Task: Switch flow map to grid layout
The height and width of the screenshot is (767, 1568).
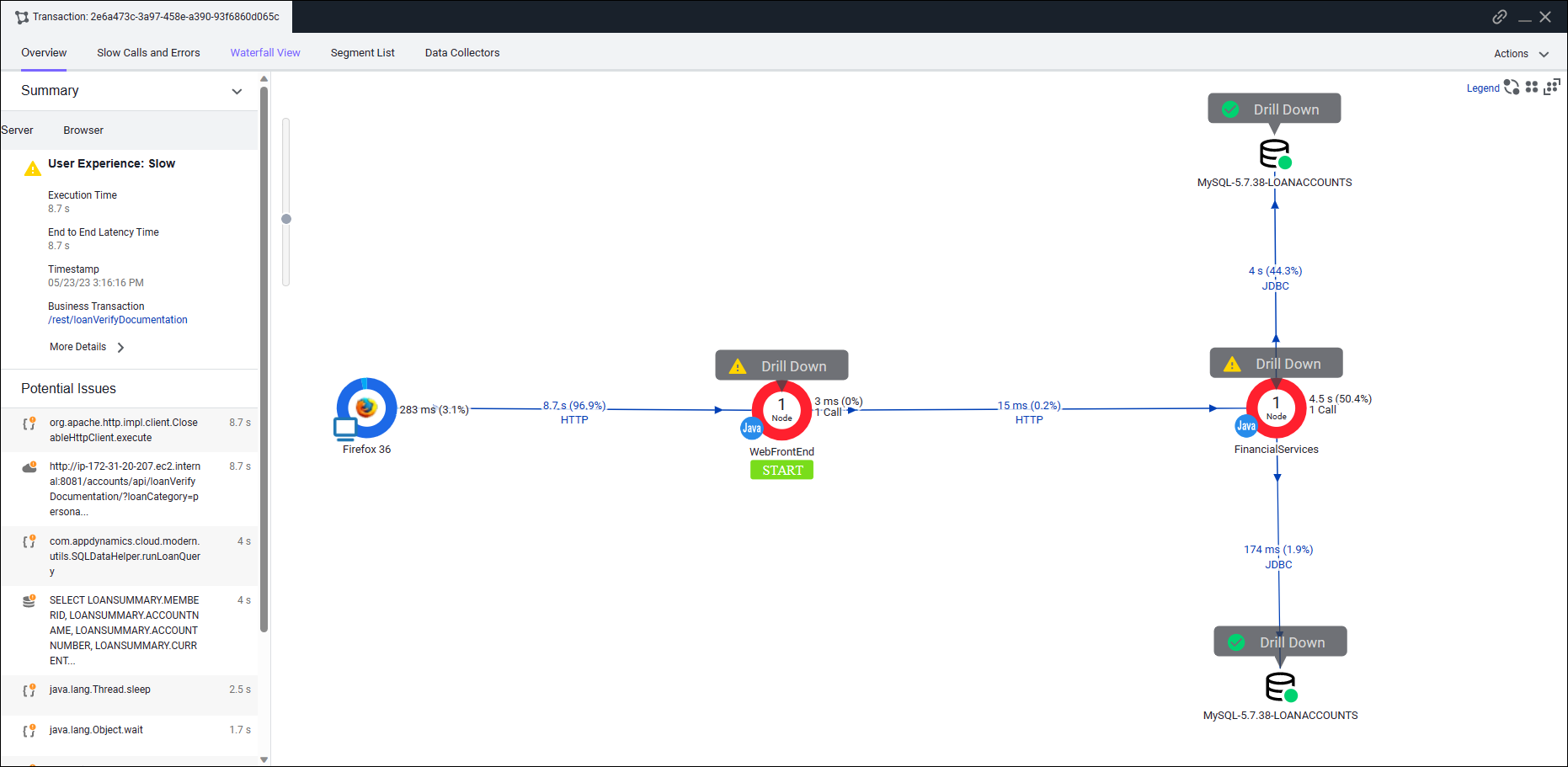Action: click(x=1532, y=88)
